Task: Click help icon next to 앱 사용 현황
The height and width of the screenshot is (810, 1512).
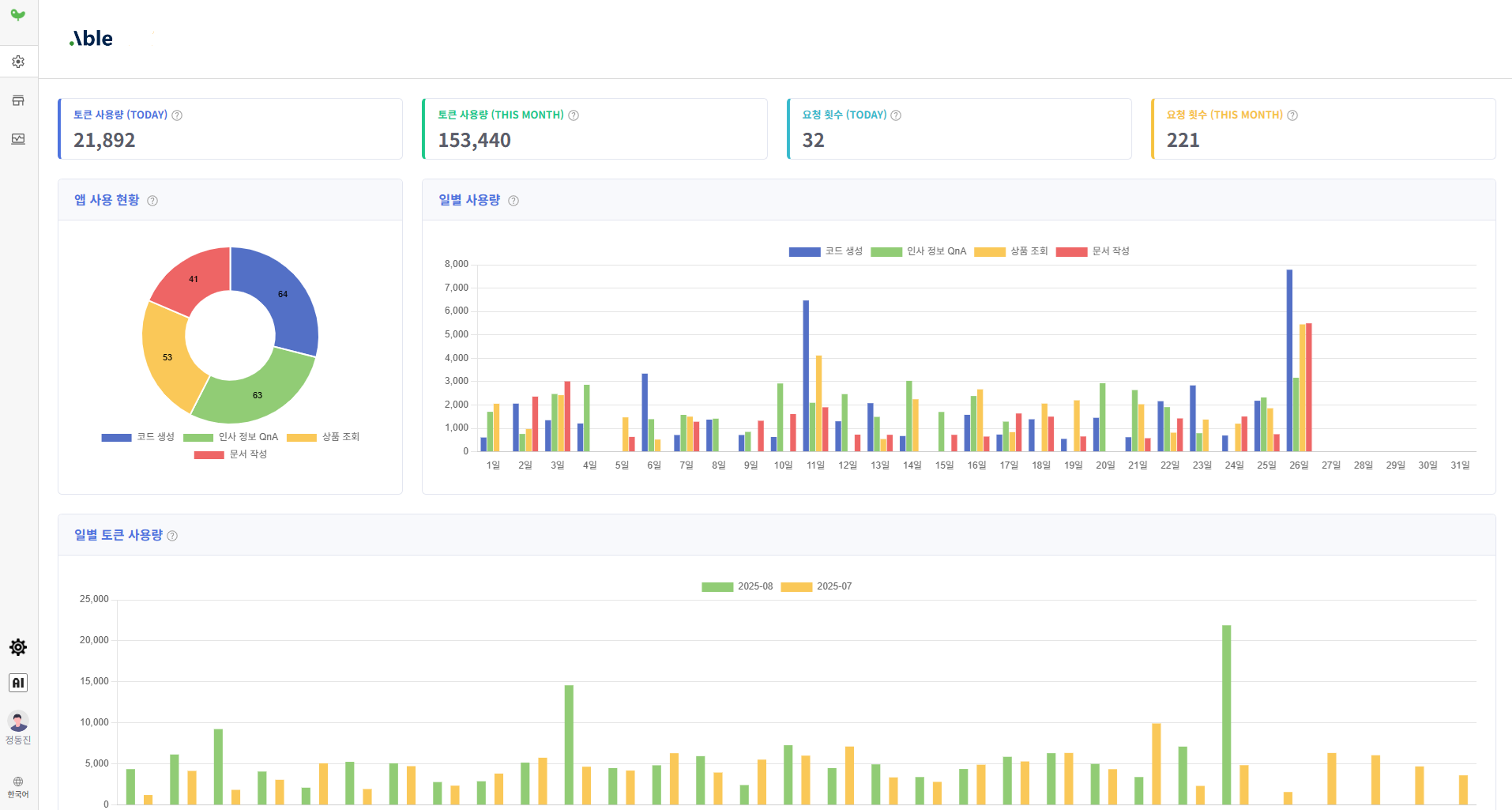Action: (152, 201)
